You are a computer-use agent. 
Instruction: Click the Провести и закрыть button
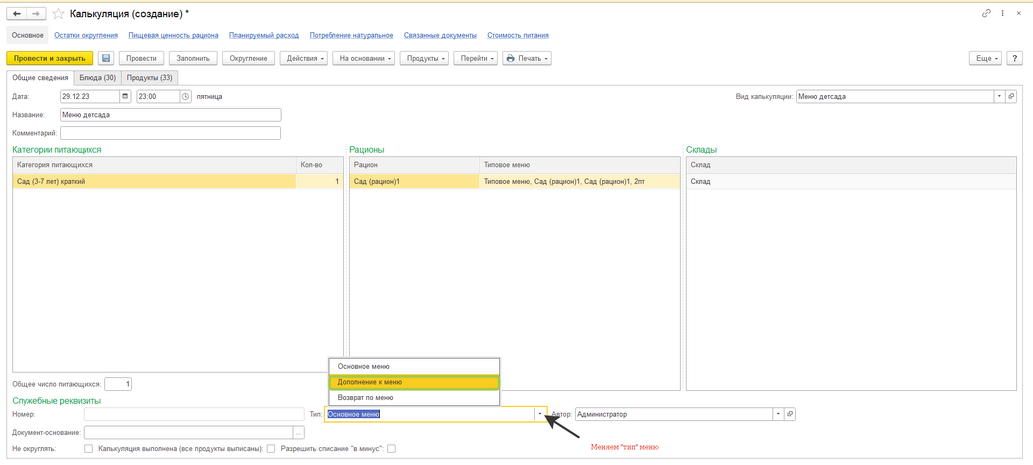[x=50, y=58]
